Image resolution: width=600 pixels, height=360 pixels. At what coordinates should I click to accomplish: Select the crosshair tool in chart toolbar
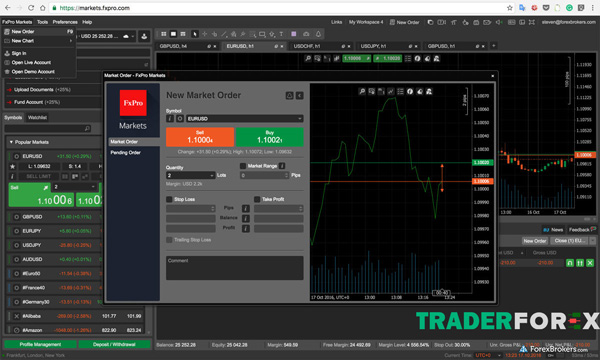pos(204,34)
